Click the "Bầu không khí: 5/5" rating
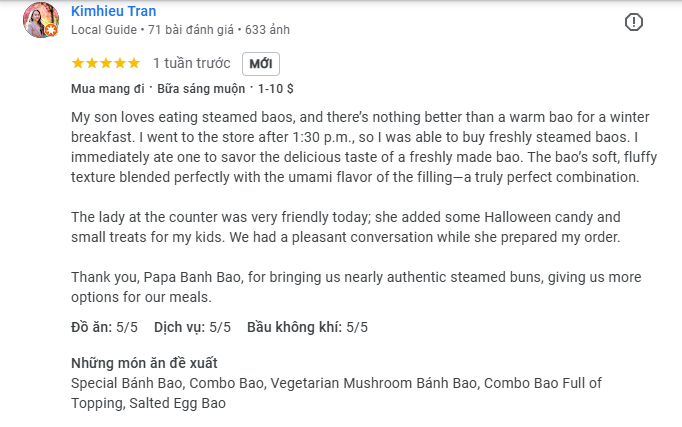682x427 pixels. coord(308,327)
